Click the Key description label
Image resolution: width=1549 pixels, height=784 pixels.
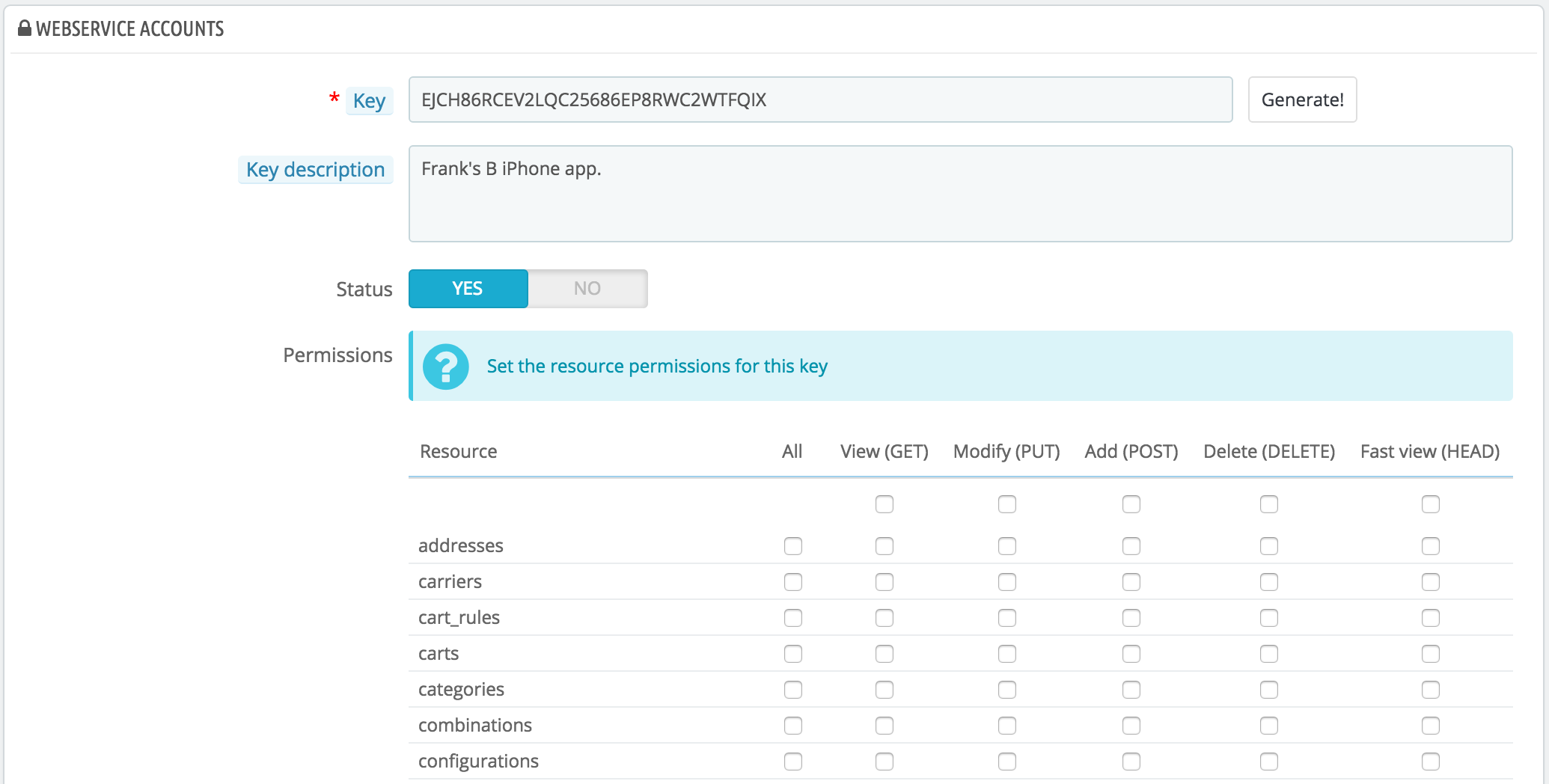pos(316,170)
